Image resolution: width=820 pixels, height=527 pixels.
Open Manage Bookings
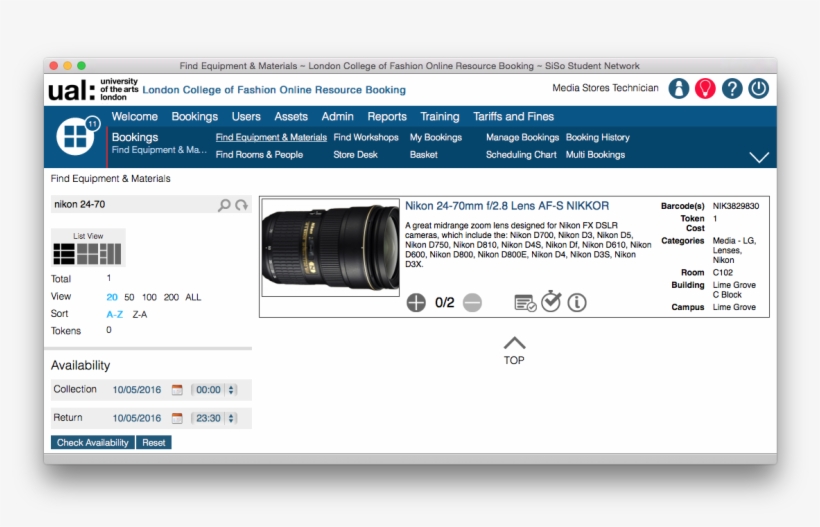(522, 137)
